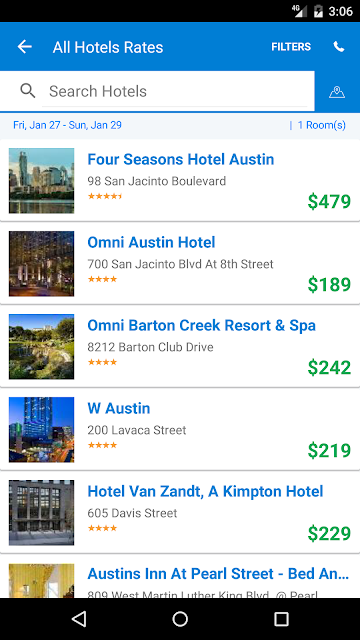
Task: Tap the phone call icon
Action: [339, 47]
